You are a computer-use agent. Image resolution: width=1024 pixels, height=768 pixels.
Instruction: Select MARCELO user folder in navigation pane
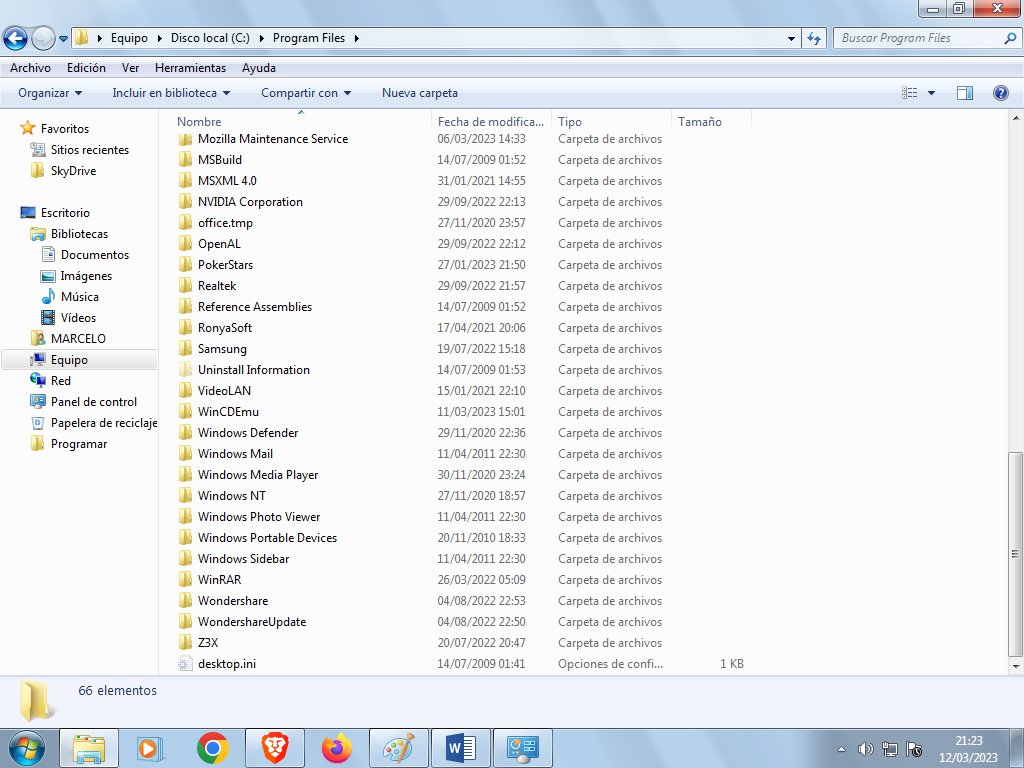[78, 338]
